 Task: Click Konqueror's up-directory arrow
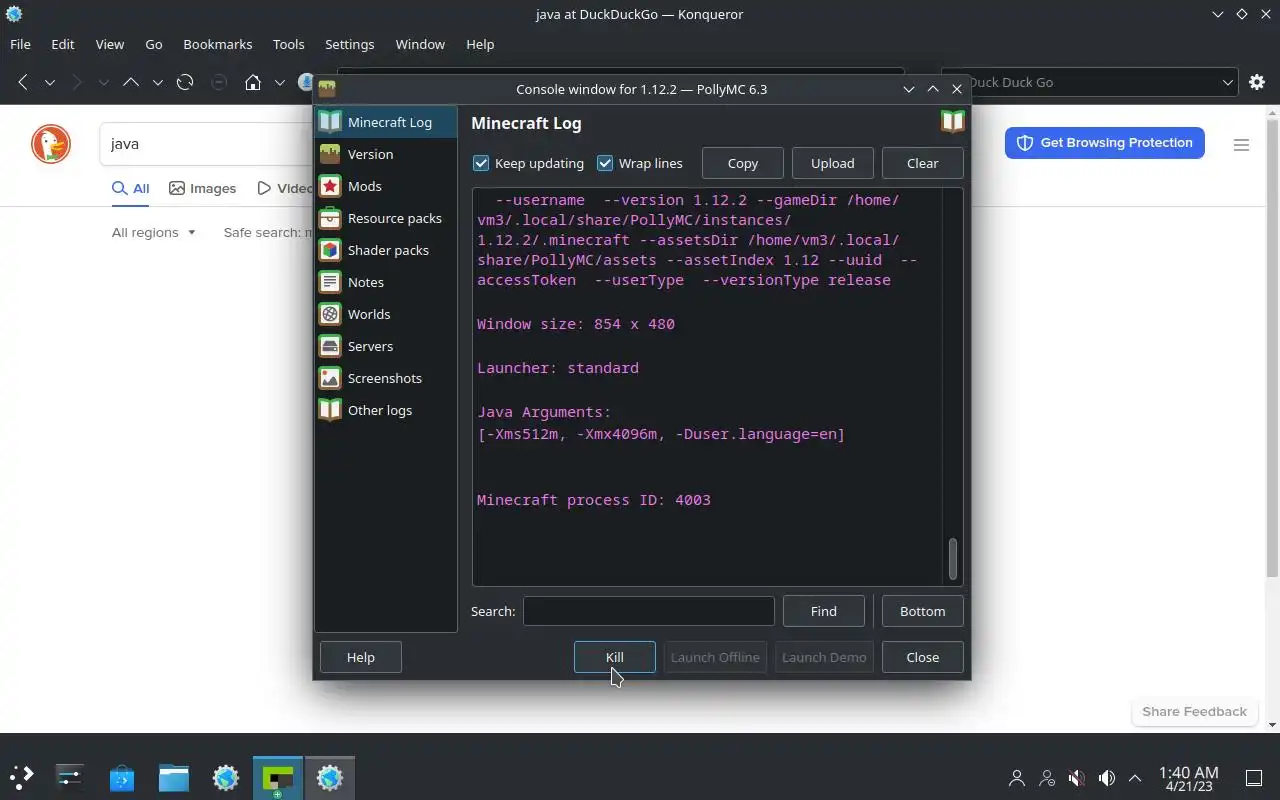tap(131, 82)
